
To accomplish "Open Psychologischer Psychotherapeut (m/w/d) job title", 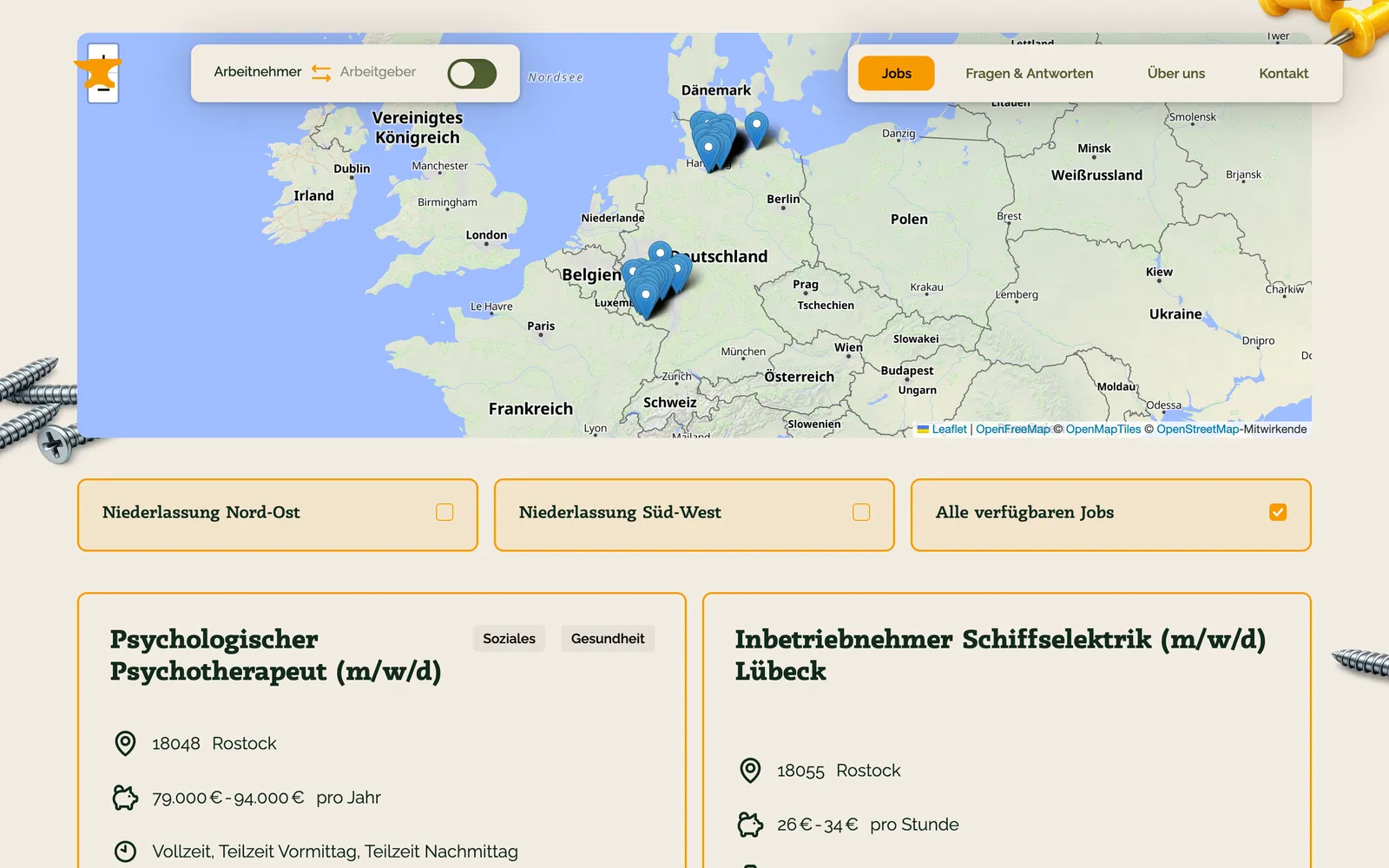I will [276, 655].
